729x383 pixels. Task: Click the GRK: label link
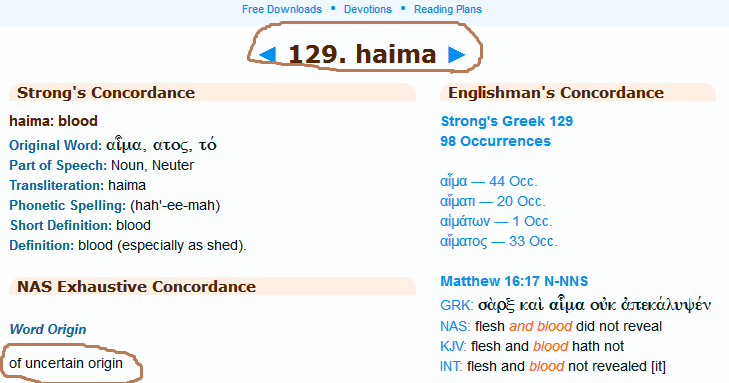point(457,305)
